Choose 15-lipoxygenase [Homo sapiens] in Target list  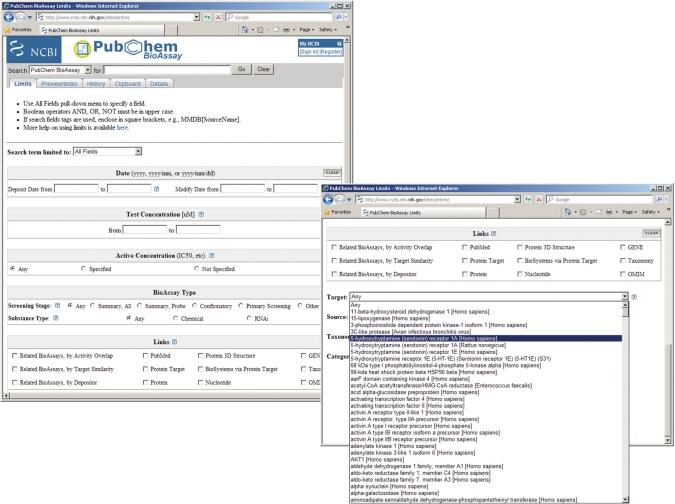click(x=486, y=318)
